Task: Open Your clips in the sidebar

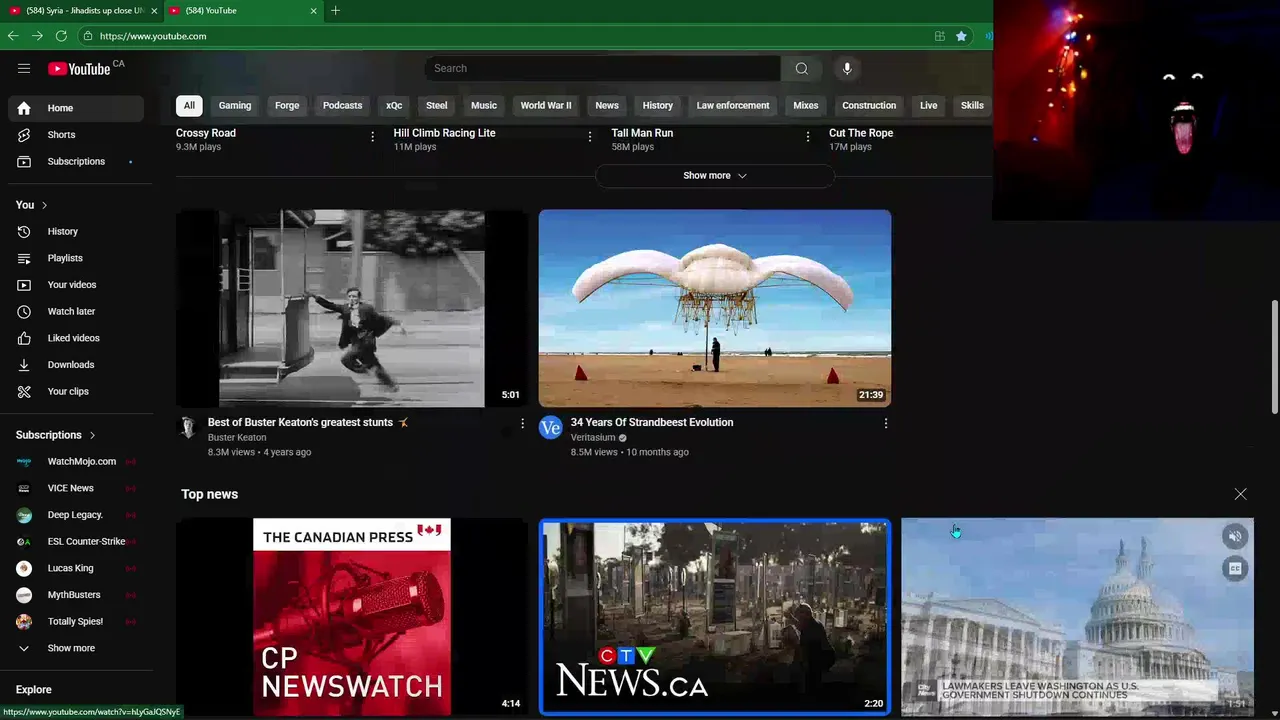Action: 76,391
